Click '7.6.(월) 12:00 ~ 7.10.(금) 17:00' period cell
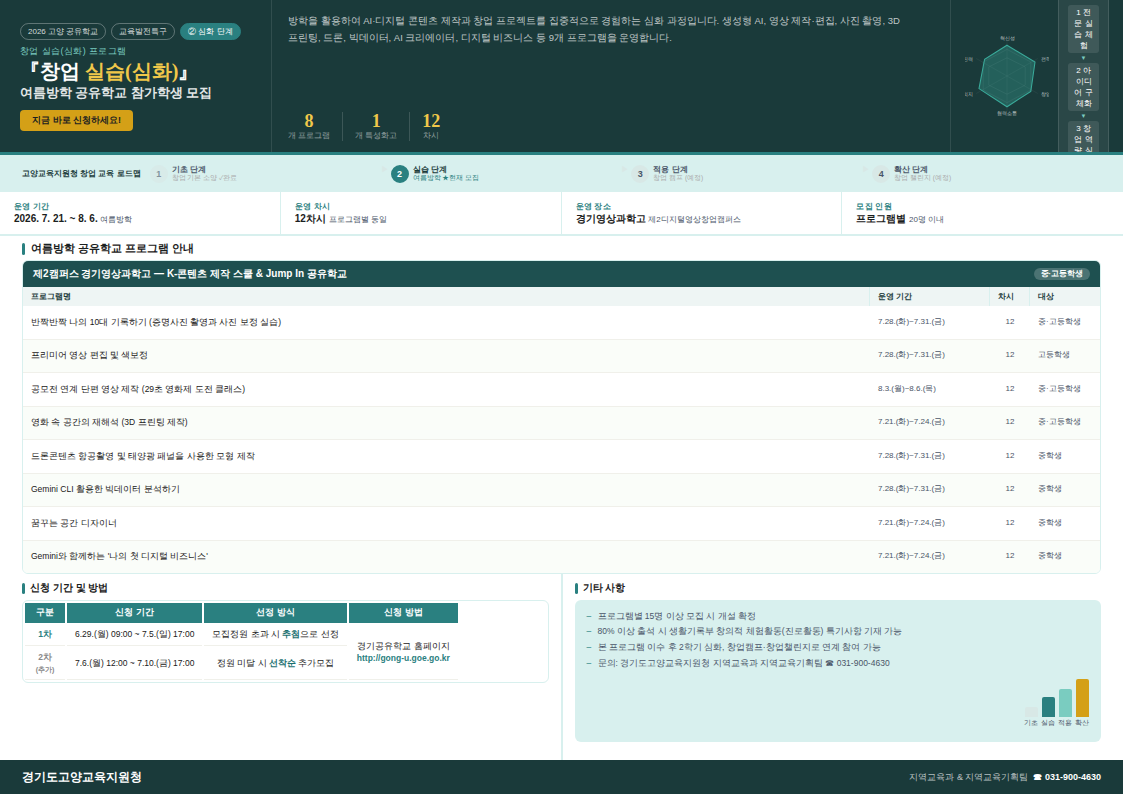Viewport: 1123px width, 794px height. click(135, 664)
